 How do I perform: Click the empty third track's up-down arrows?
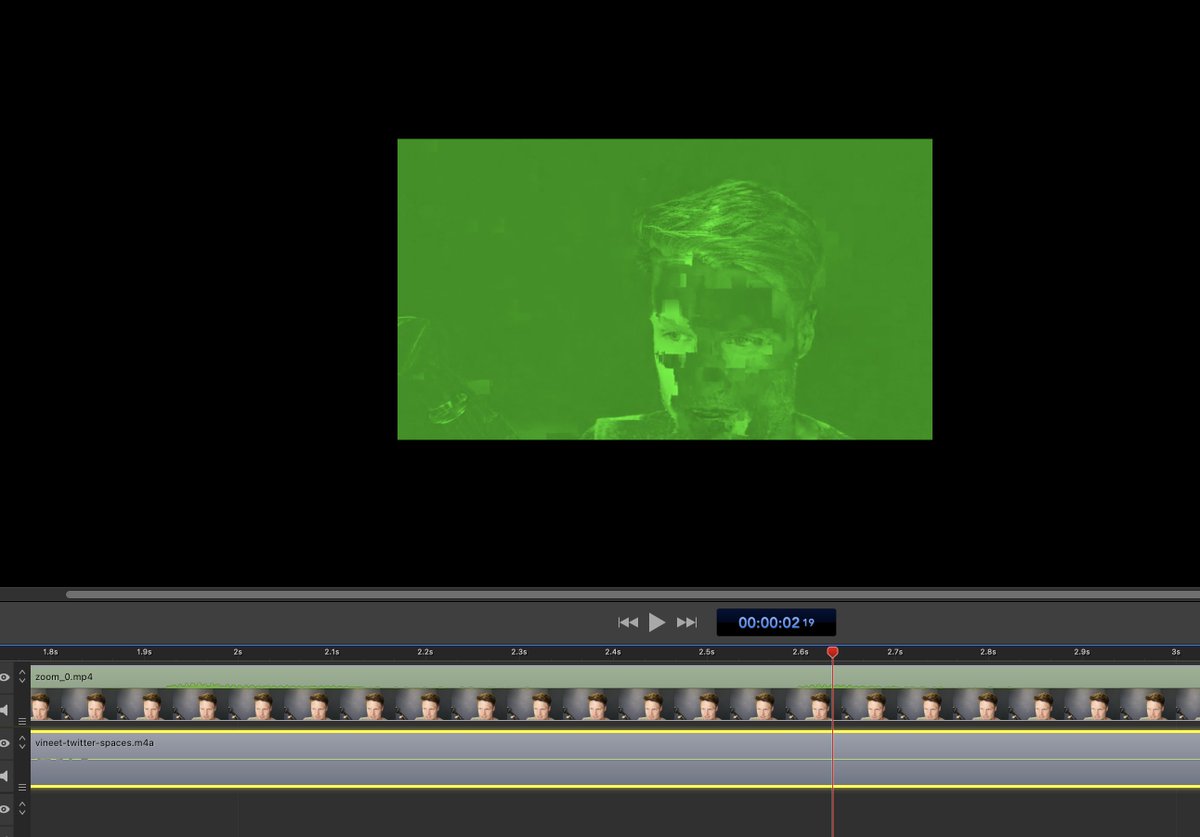22,809
